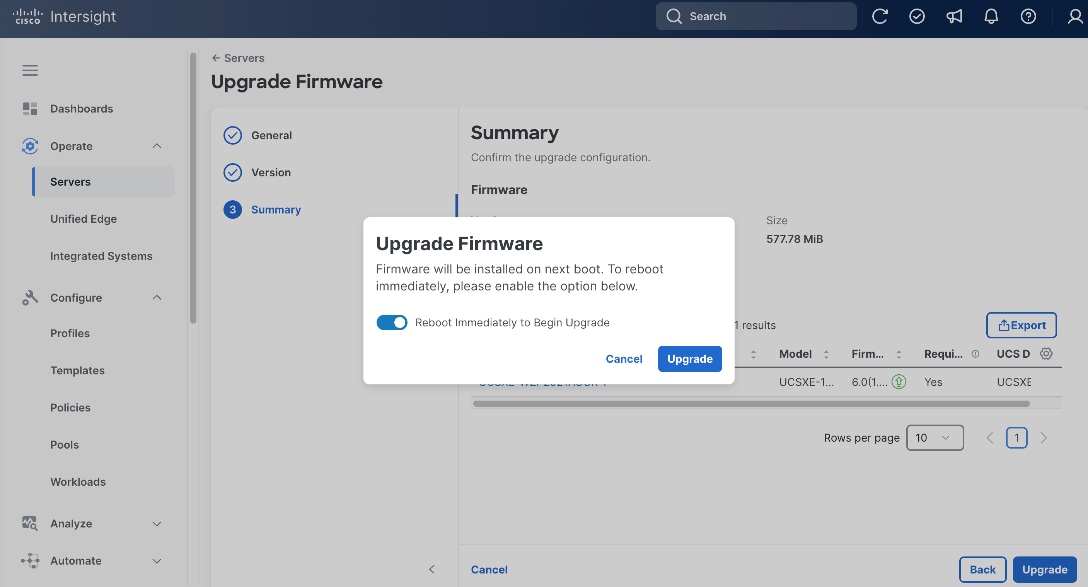Click the refresh icon in header
Image resolution: width=1088 pixels, height=587 pixels.
pos(880,16)
